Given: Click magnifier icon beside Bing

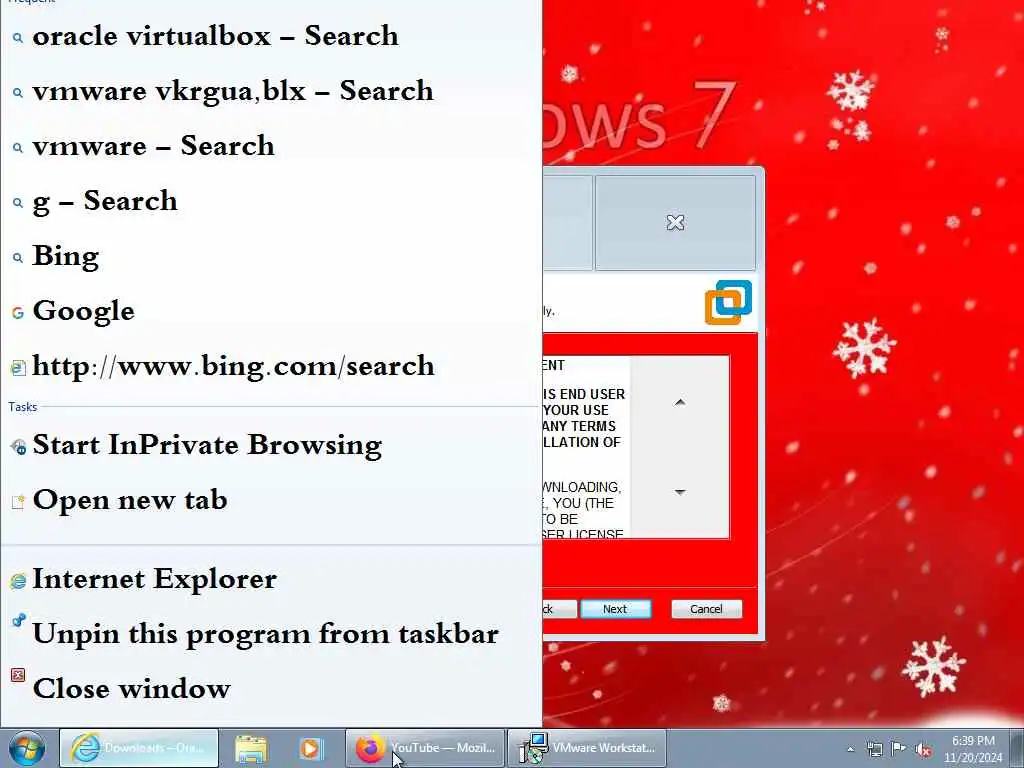Looking at the screenshot, I should [x=18, y=258].
